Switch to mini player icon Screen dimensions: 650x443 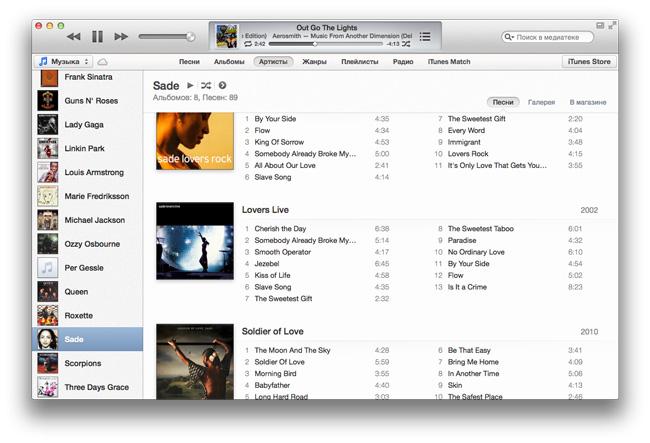pos(600,26)
